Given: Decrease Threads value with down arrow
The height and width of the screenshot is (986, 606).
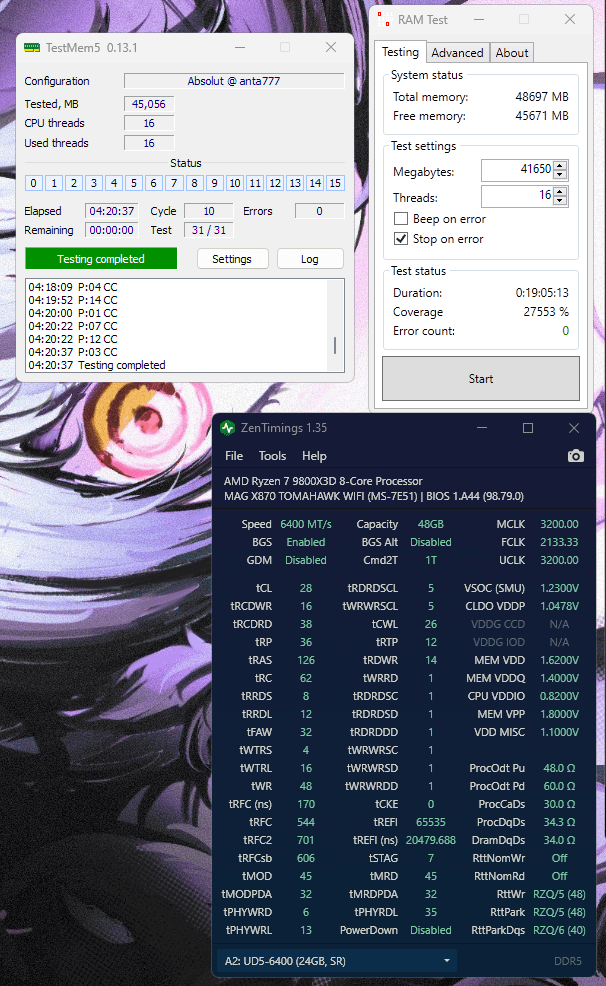Looking at the screenshot, I should (561, 201).
